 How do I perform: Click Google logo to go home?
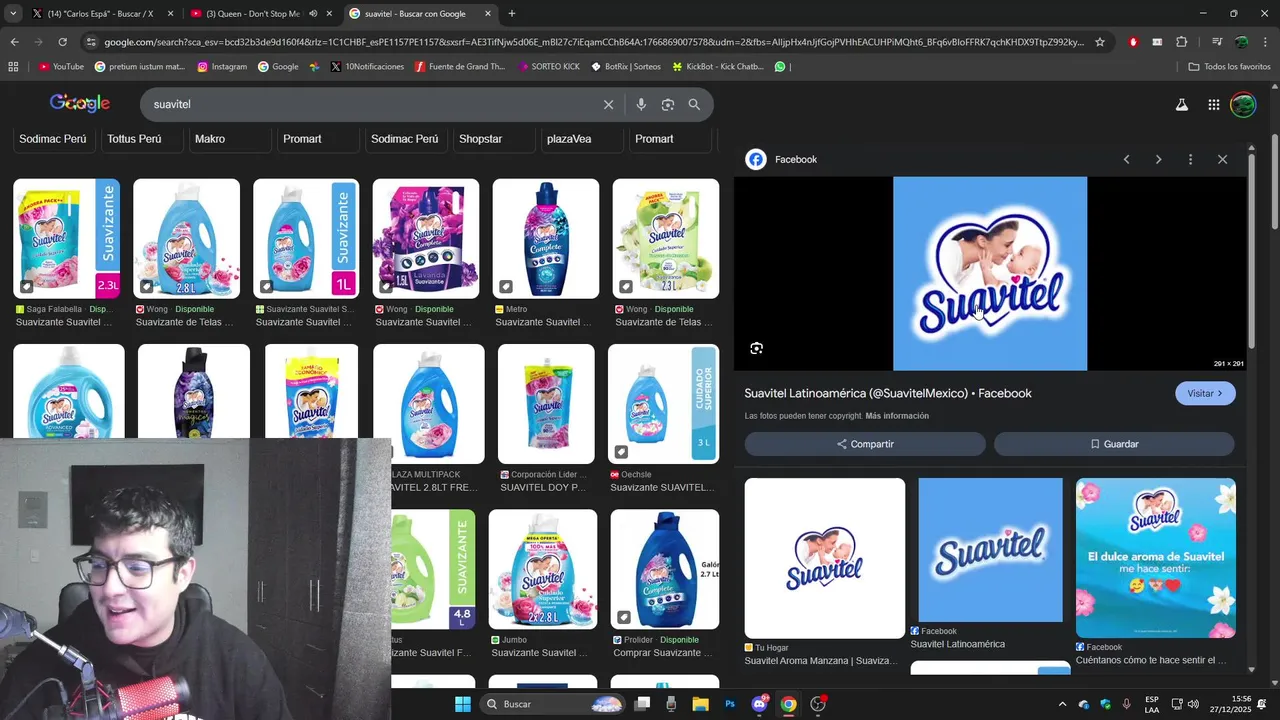point(80,103)
